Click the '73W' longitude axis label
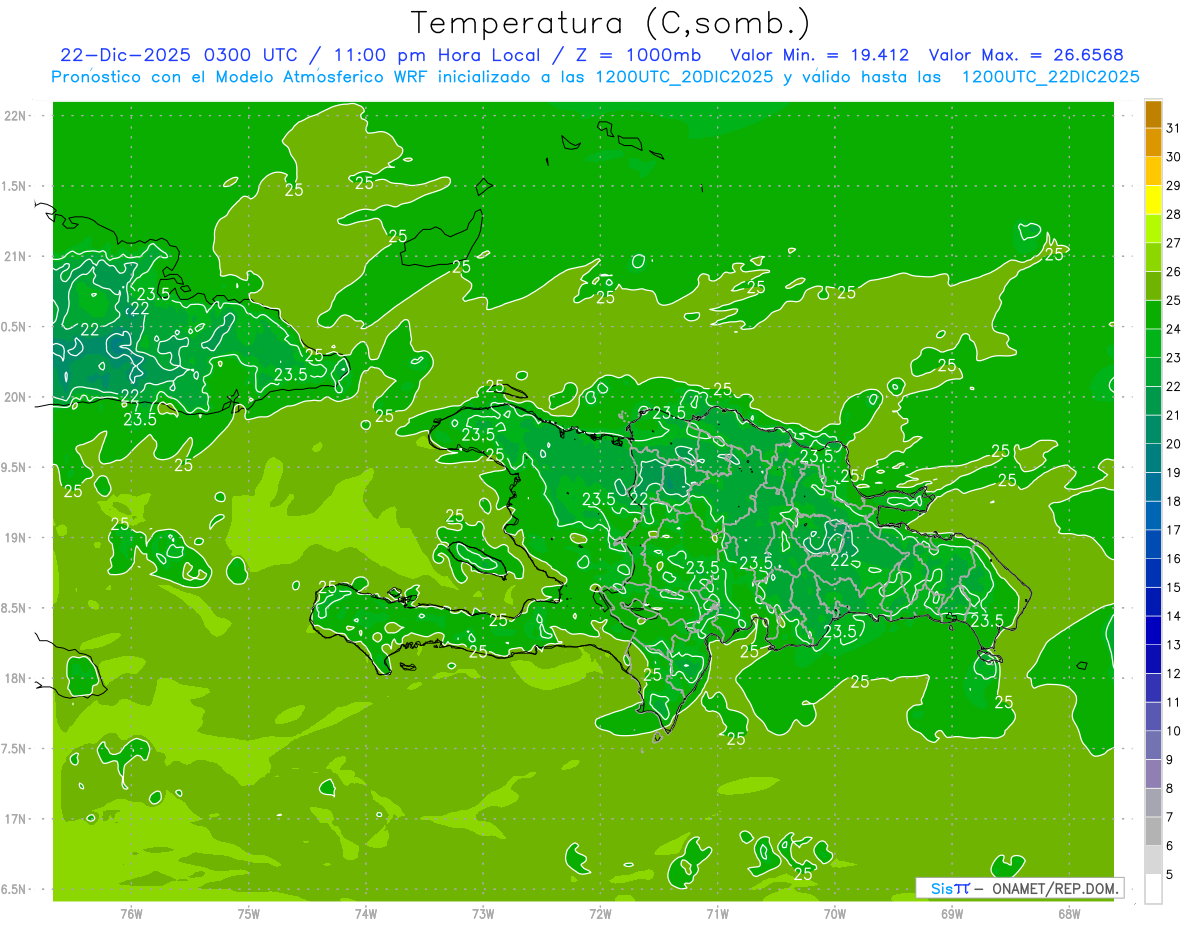This screenshot has width=1200, height=927. pyautogui.click(x=483, y=914)
